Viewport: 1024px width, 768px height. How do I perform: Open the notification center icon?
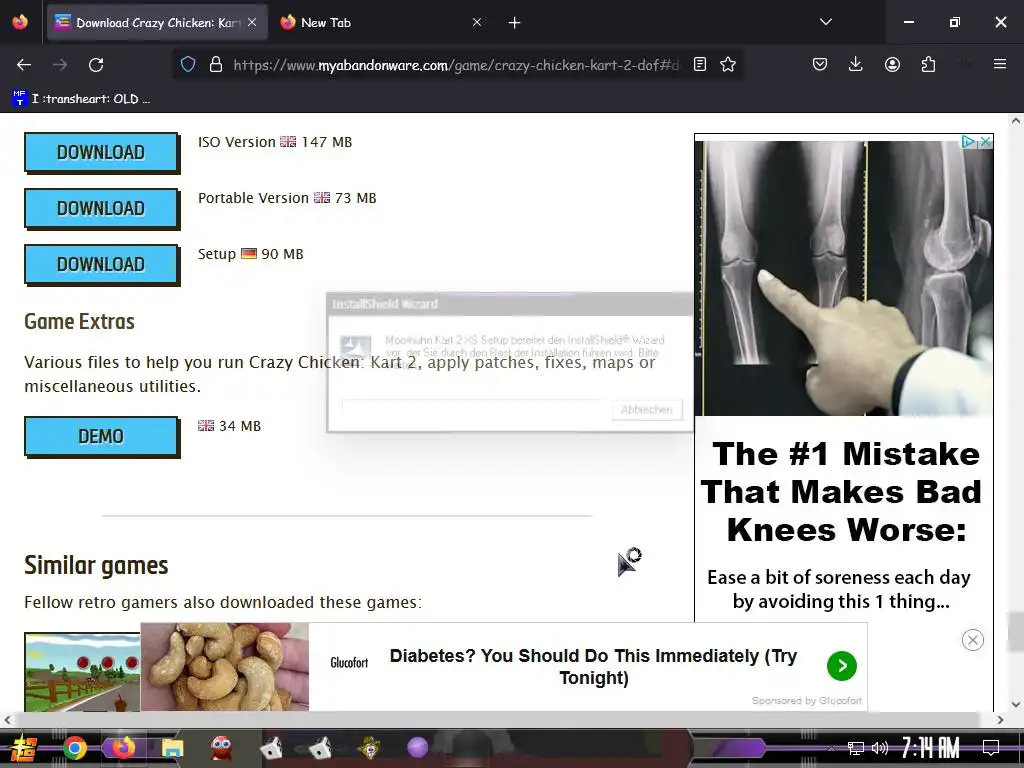click(991, 748)
